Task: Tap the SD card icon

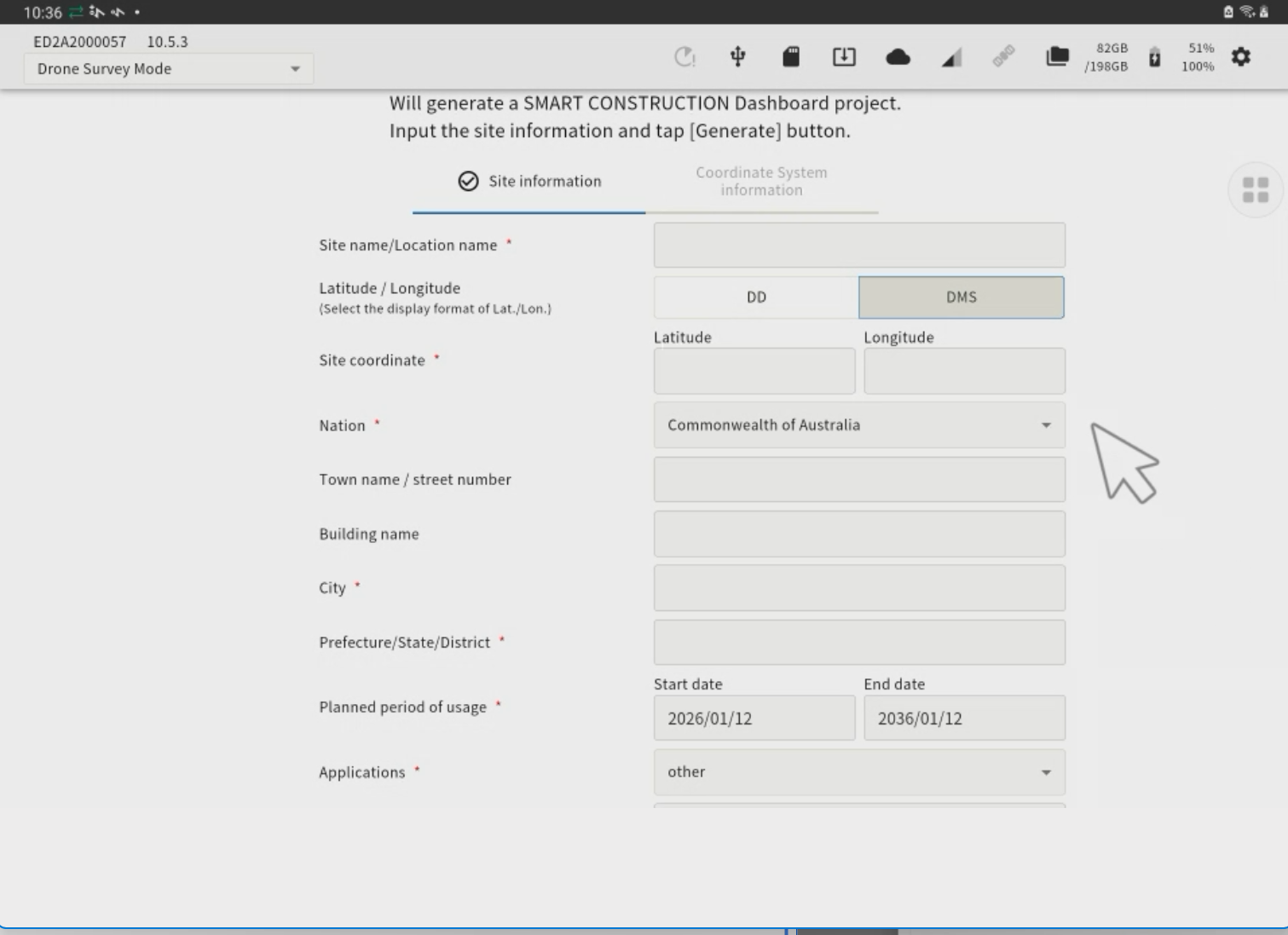Action: (791, 57)
